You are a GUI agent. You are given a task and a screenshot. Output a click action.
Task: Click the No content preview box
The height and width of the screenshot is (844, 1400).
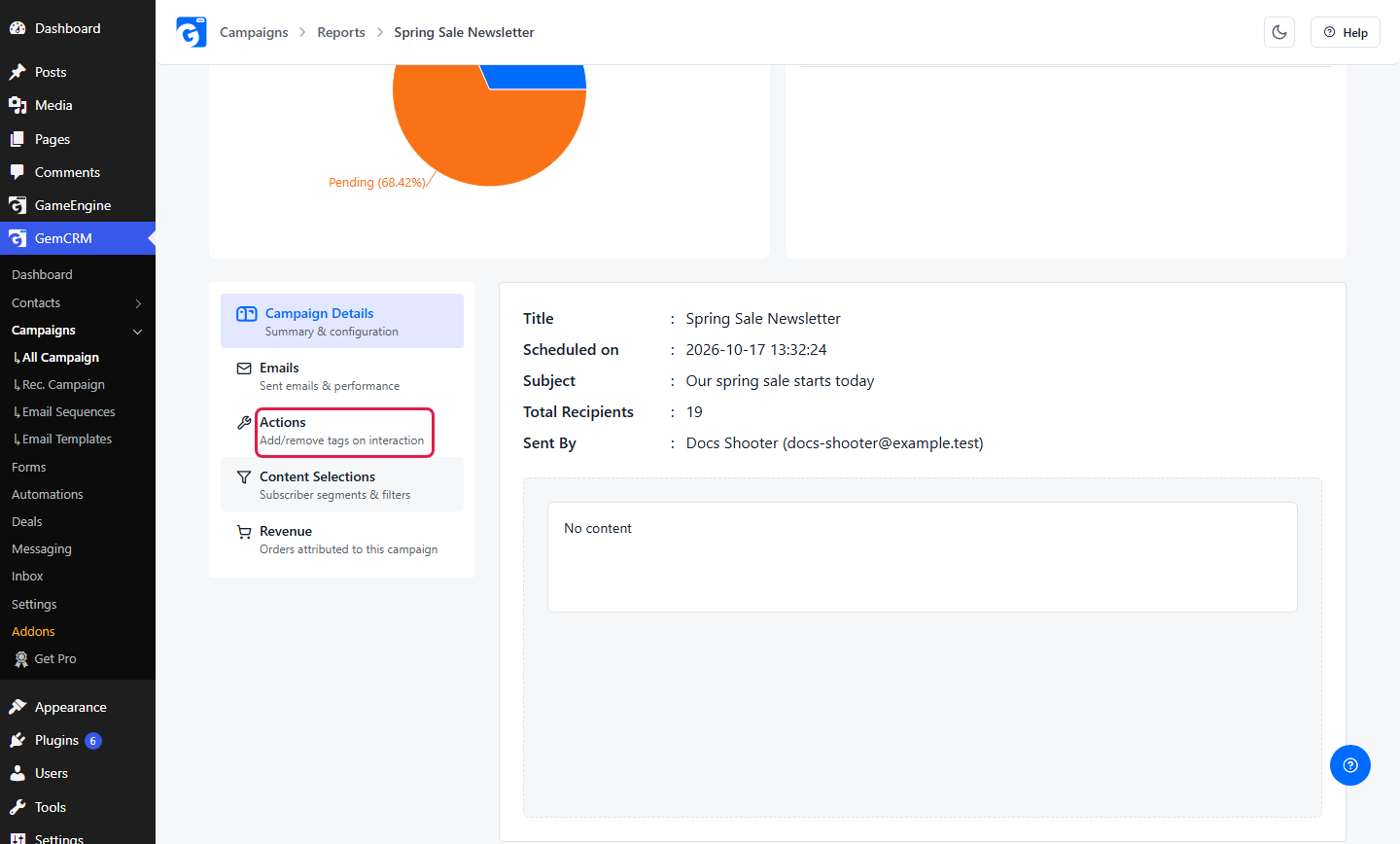click(x=922, y=557)
